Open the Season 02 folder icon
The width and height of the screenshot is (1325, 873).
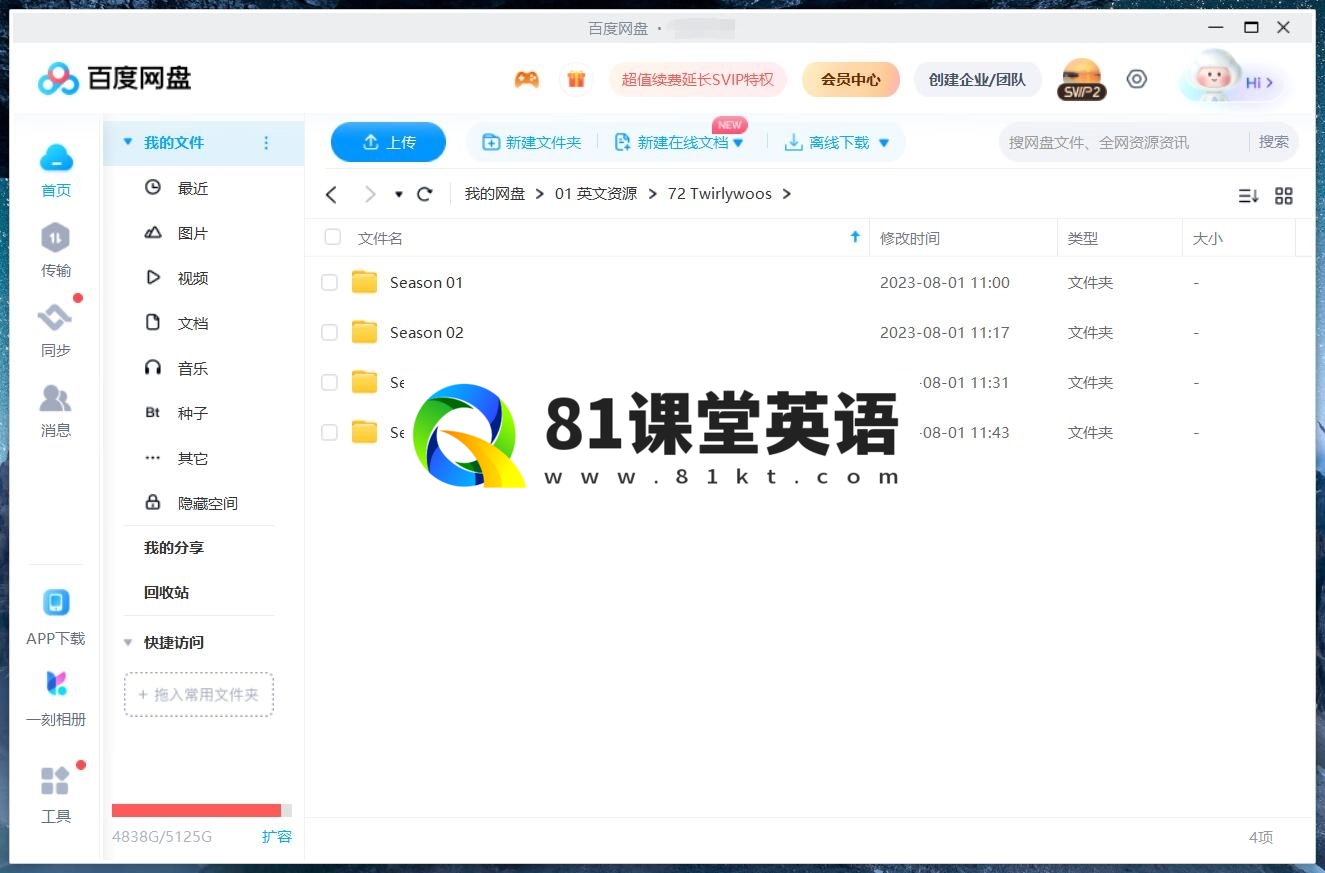(365, 332)
